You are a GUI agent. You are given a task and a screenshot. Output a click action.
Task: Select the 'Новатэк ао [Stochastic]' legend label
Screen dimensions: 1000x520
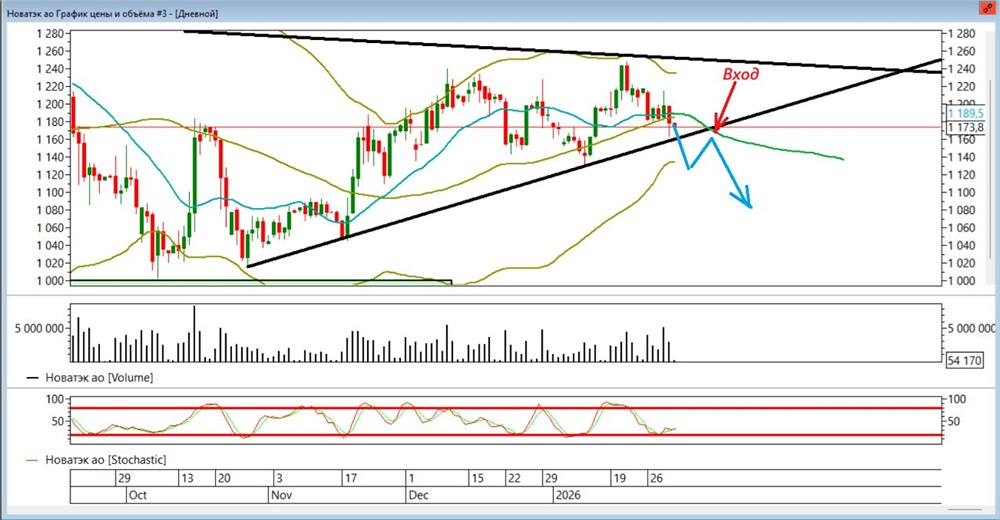click(105, 459)
